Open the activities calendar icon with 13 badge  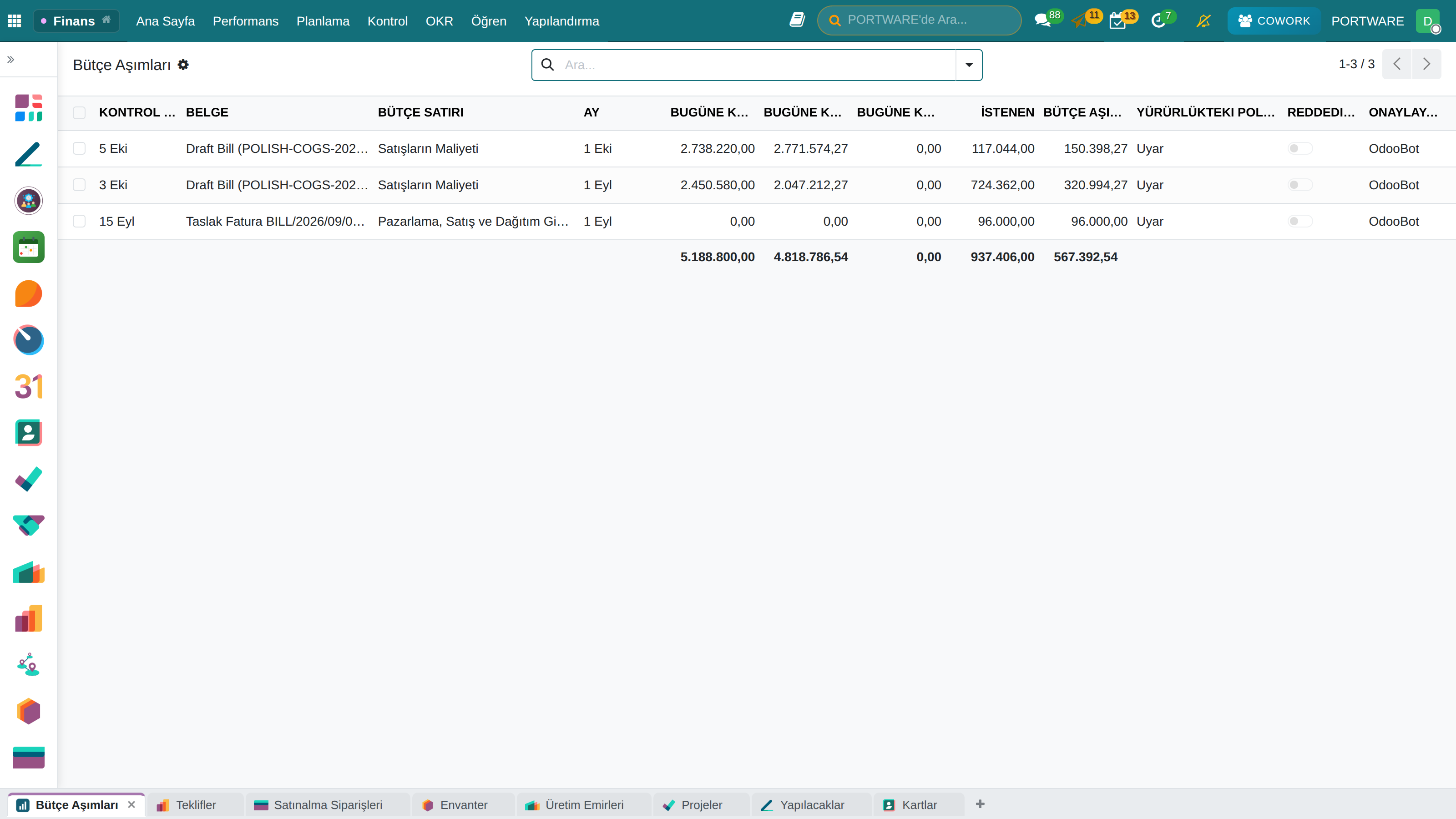point(1118,21)
